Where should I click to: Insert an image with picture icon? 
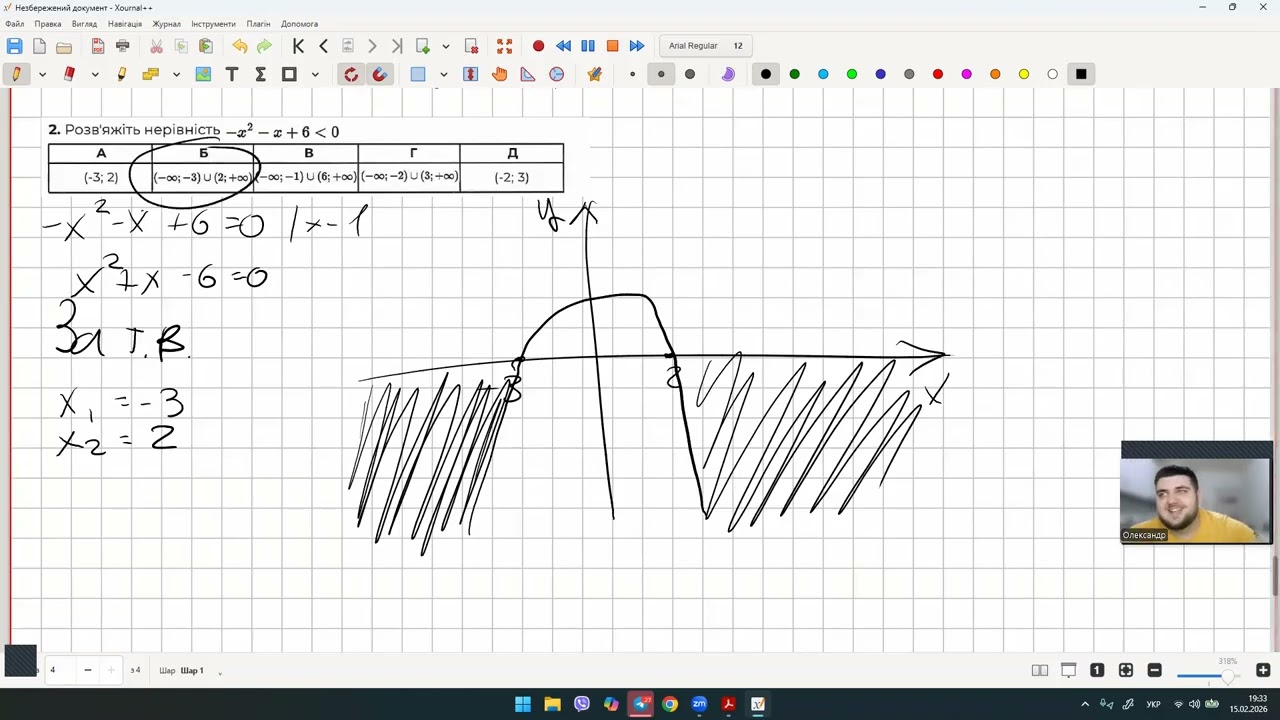click(204, 74)
